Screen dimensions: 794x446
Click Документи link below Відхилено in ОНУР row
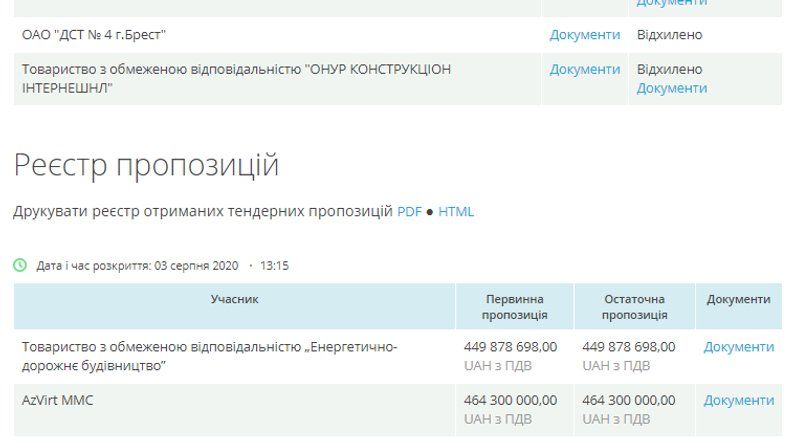[671, 88]
